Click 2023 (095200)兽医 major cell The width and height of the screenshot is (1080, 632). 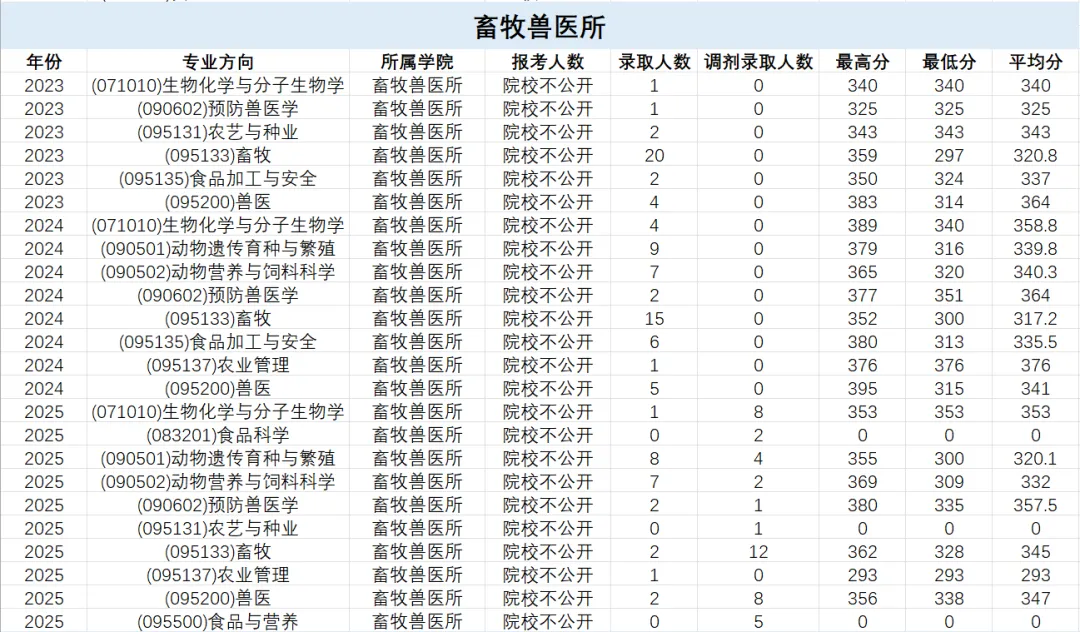coord(218,202)
